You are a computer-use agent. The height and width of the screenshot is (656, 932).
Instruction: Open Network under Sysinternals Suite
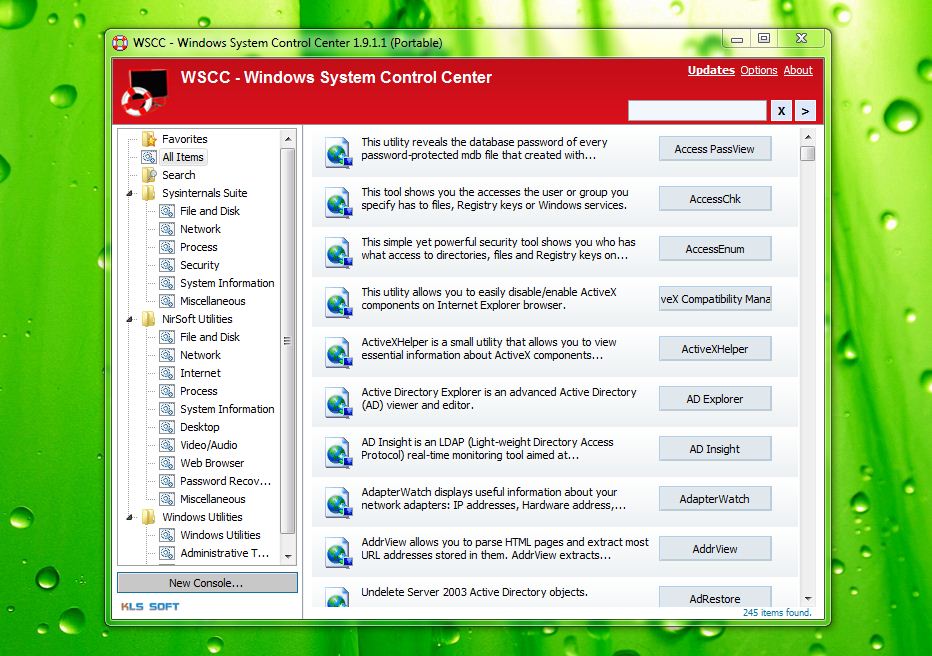[200, 229]
